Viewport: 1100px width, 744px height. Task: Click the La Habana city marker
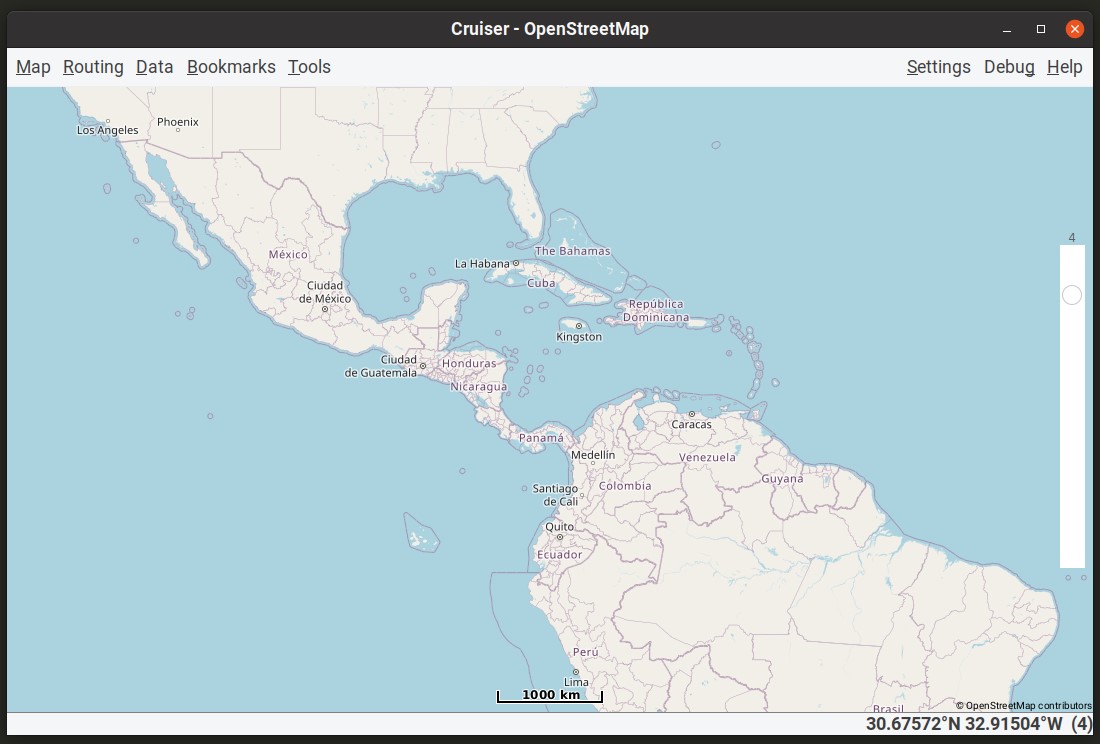[516, 264]
